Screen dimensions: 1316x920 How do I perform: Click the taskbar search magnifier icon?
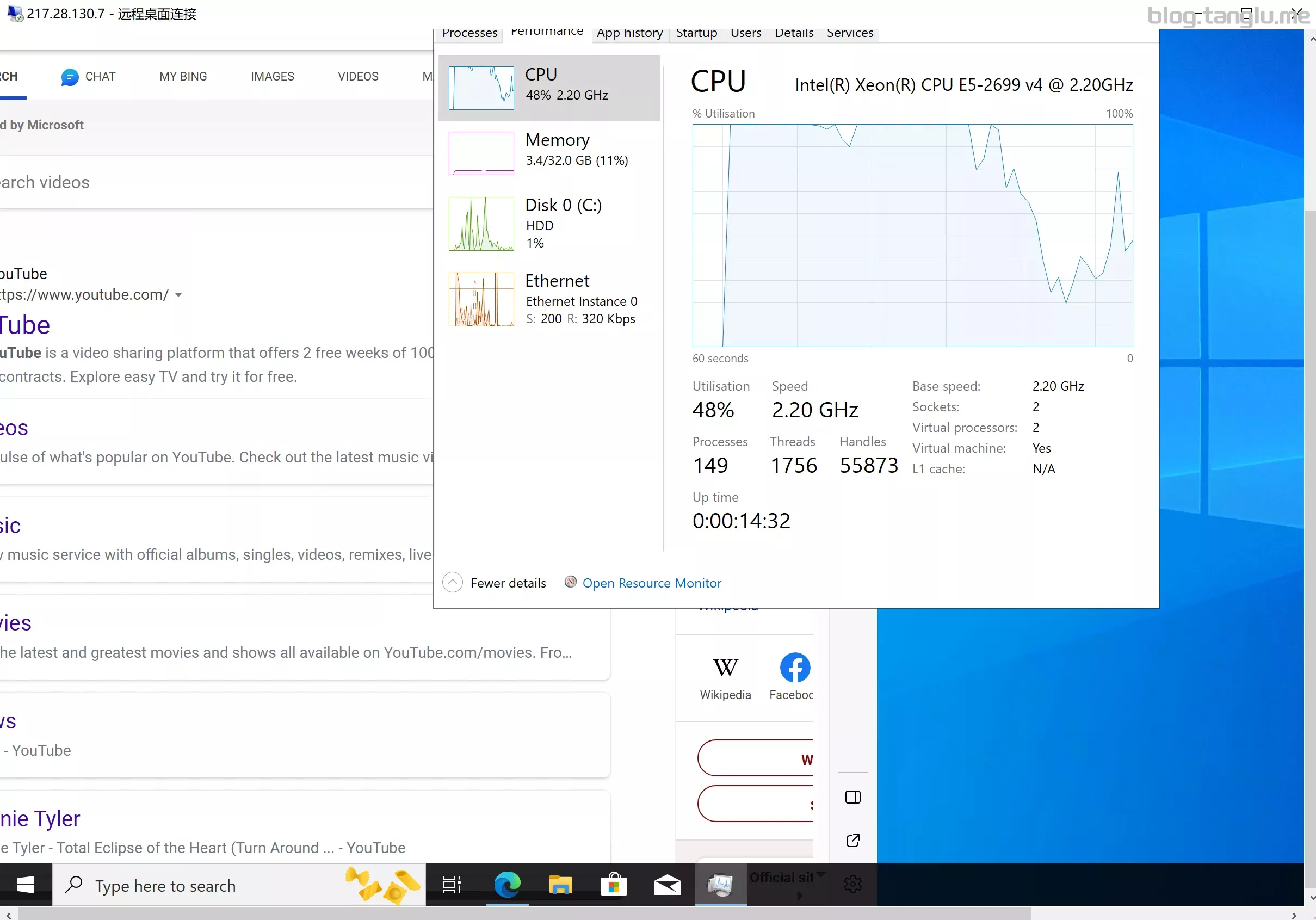pyautogui.click(x=74, y=885)
